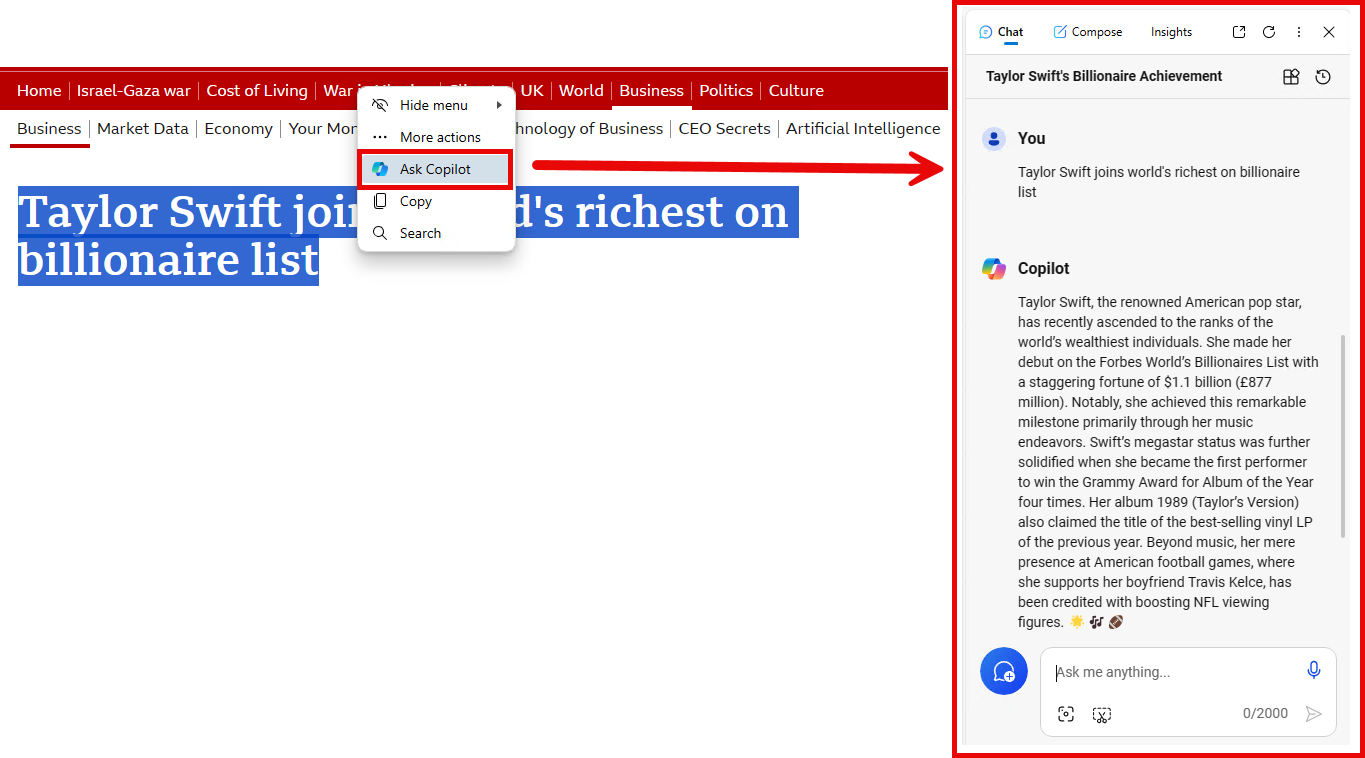Click the add image/visual search icon
1365x758 pixels.
point(1066,714)
